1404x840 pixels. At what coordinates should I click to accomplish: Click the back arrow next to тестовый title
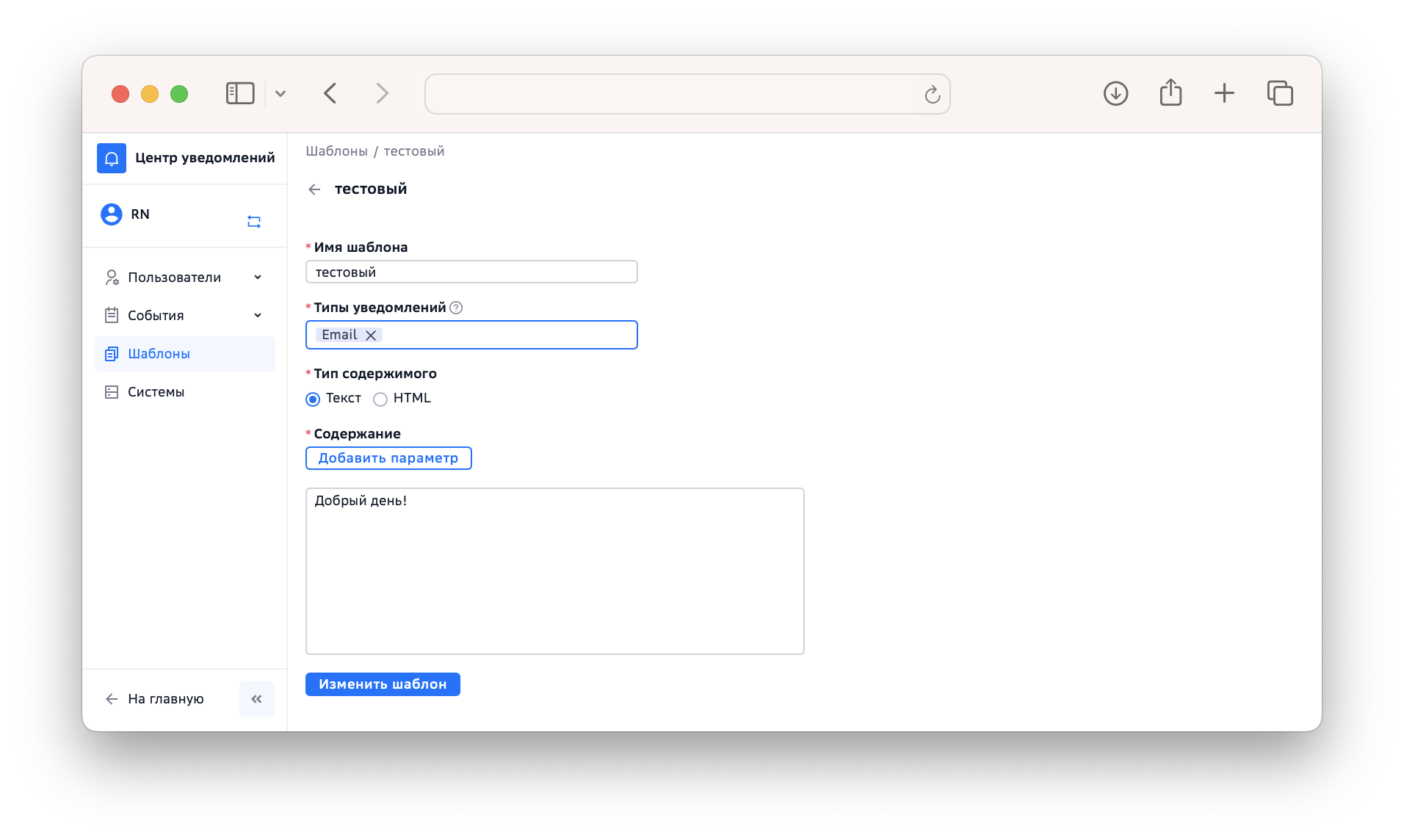pos(314,189)
